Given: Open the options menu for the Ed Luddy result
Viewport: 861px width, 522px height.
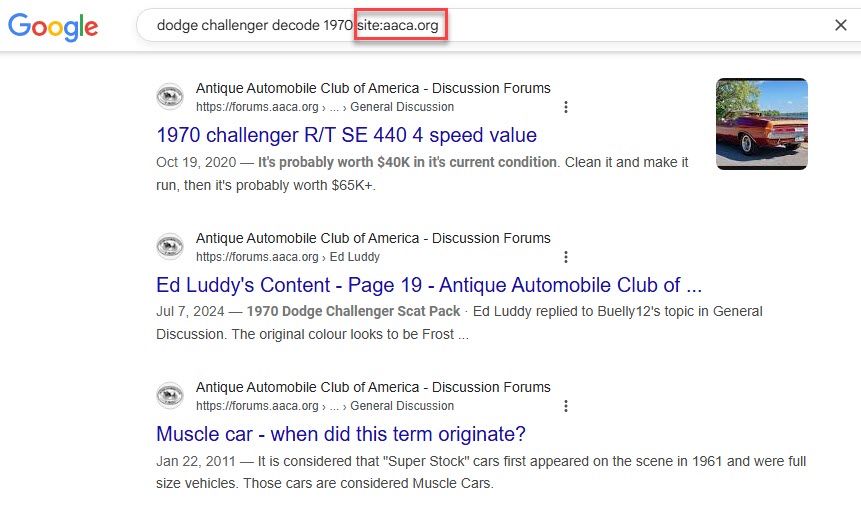Looking at the screenshot, I should [x=566, y=257].
